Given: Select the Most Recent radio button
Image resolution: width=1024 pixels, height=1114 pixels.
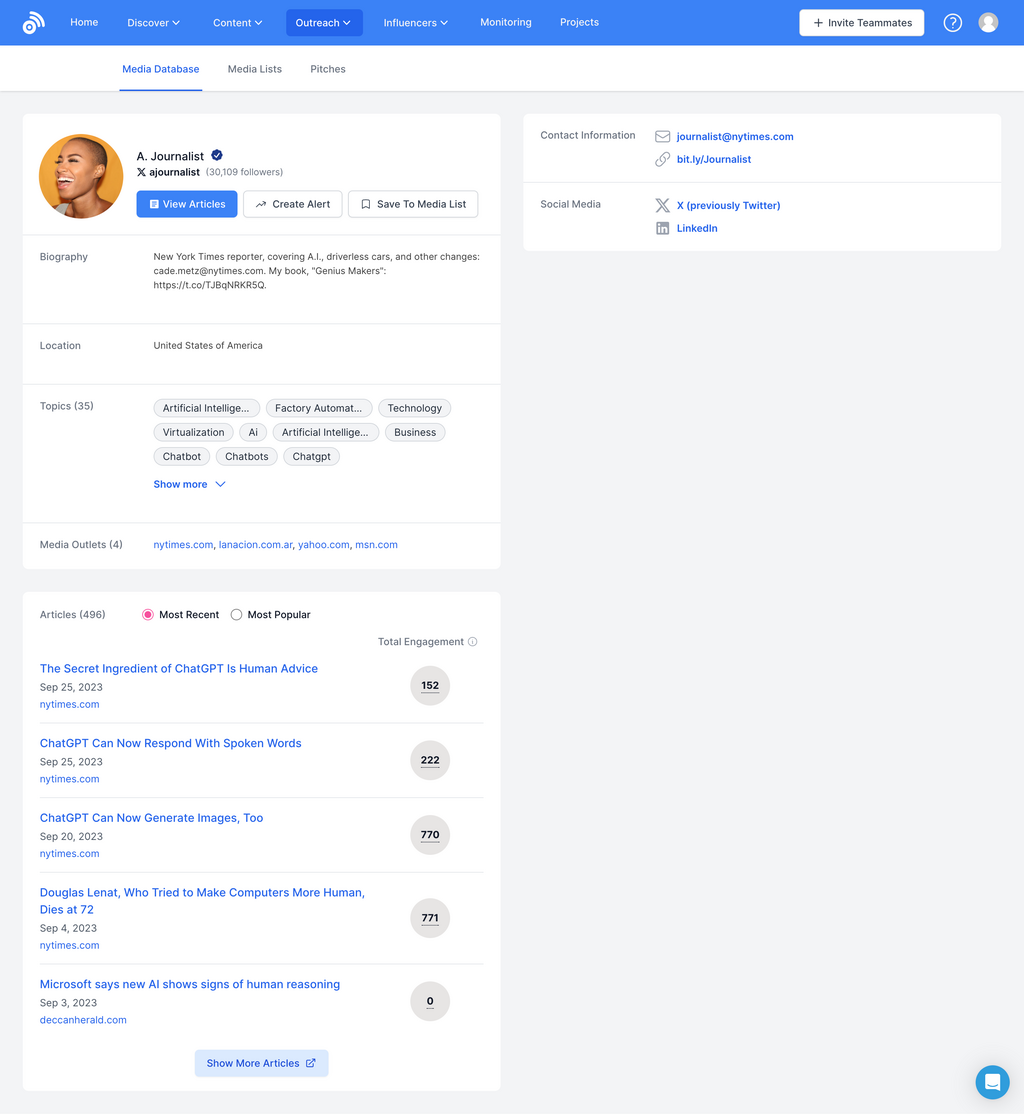Looking at the screenshot, I should tap(148, 615).
